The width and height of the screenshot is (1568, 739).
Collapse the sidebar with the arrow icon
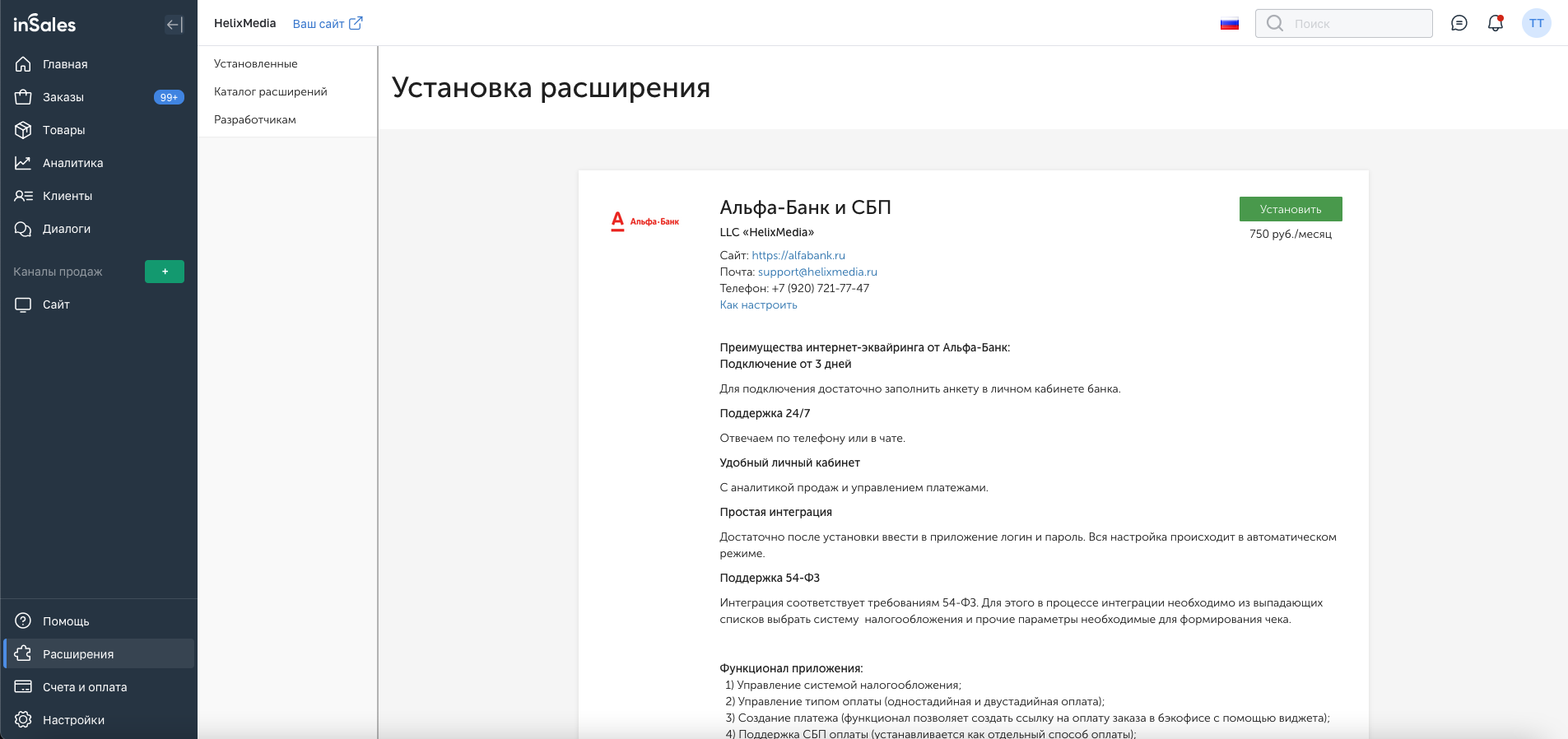tap(174, 25)
